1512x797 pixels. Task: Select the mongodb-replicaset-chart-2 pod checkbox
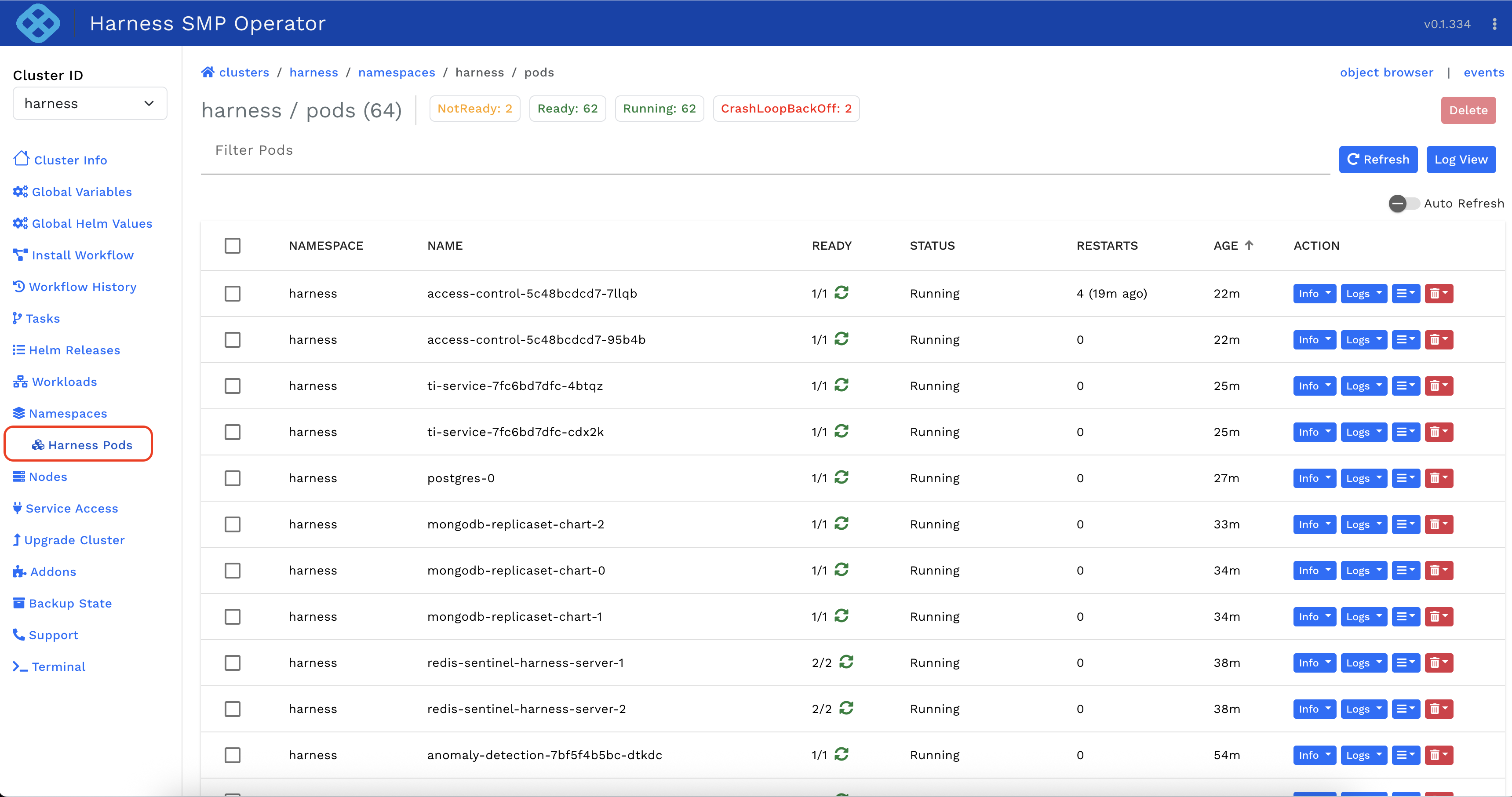point(233,525)
